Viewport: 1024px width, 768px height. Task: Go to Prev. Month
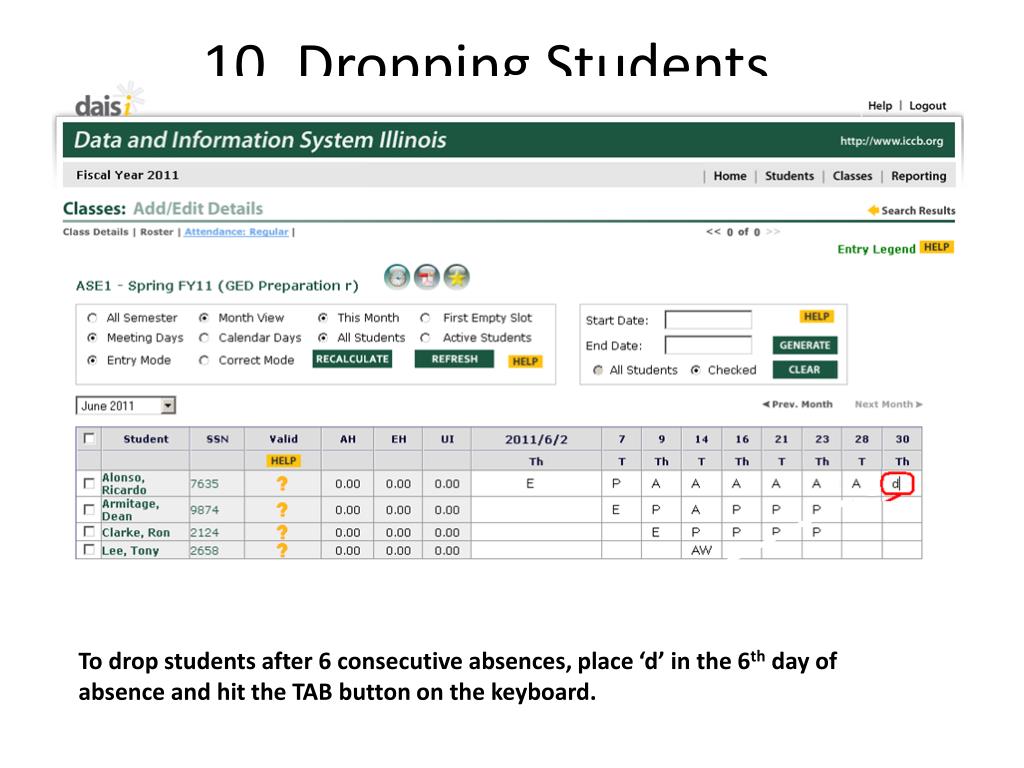pos(797,404)
